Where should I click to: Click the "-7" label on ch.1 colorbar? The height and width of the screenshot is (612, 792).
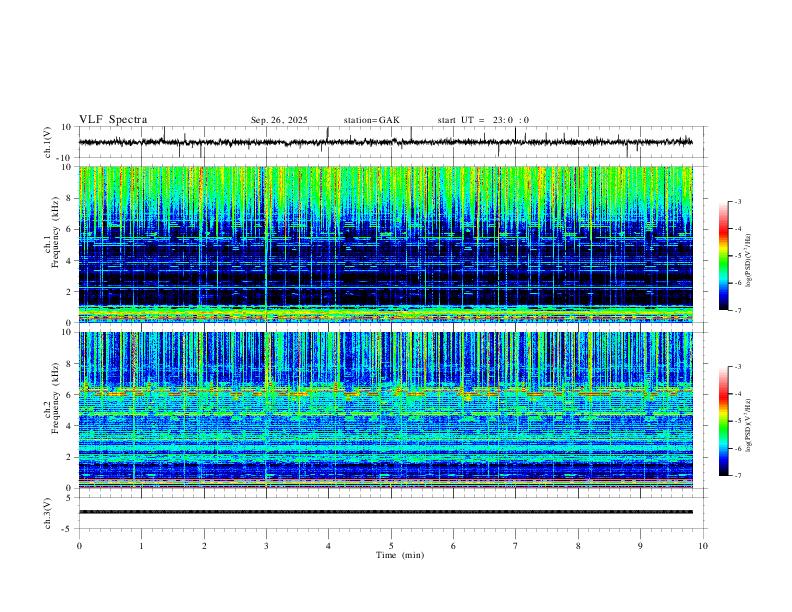pos(737,310)
